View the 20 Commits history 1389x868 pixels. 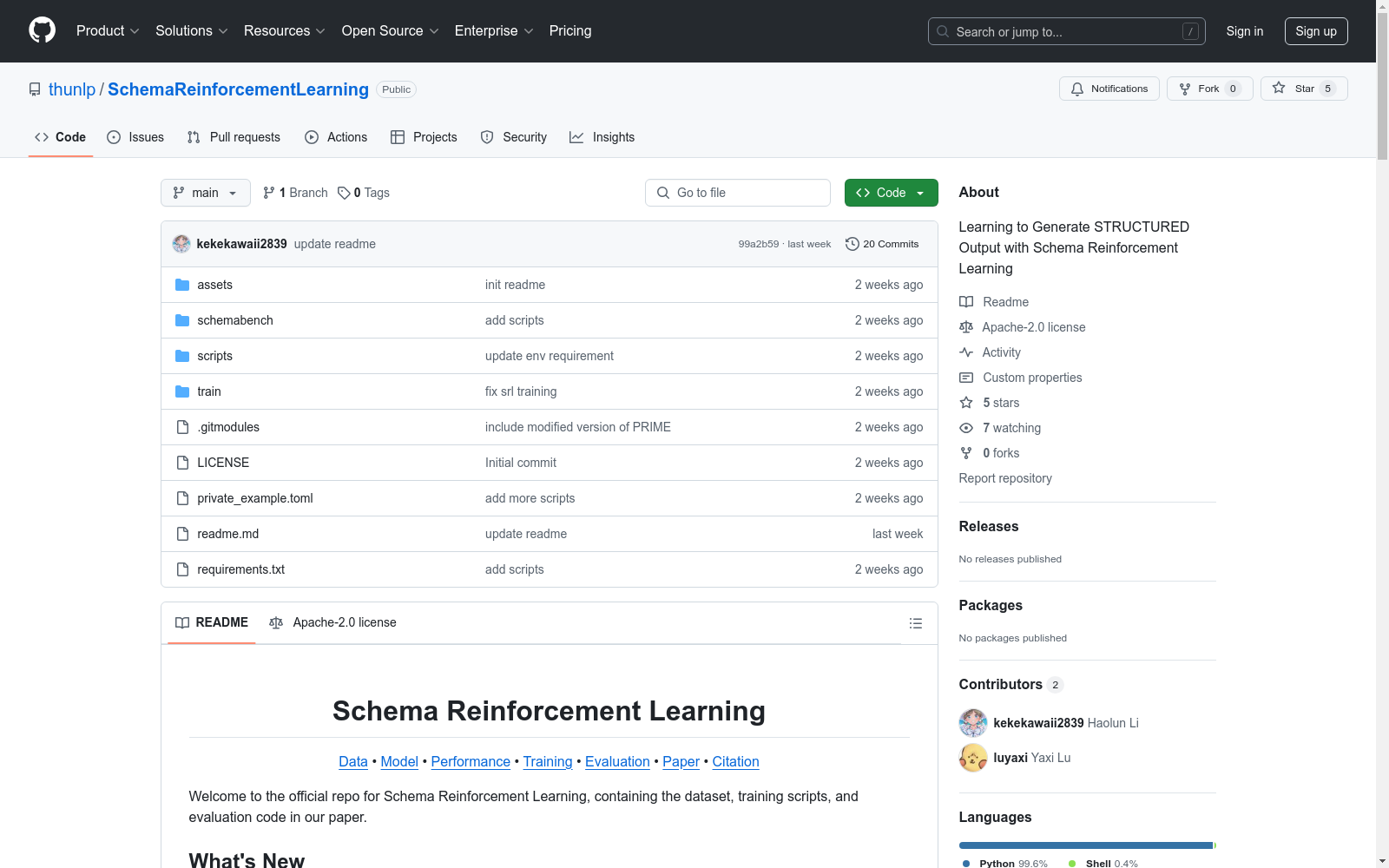[882, 244]
